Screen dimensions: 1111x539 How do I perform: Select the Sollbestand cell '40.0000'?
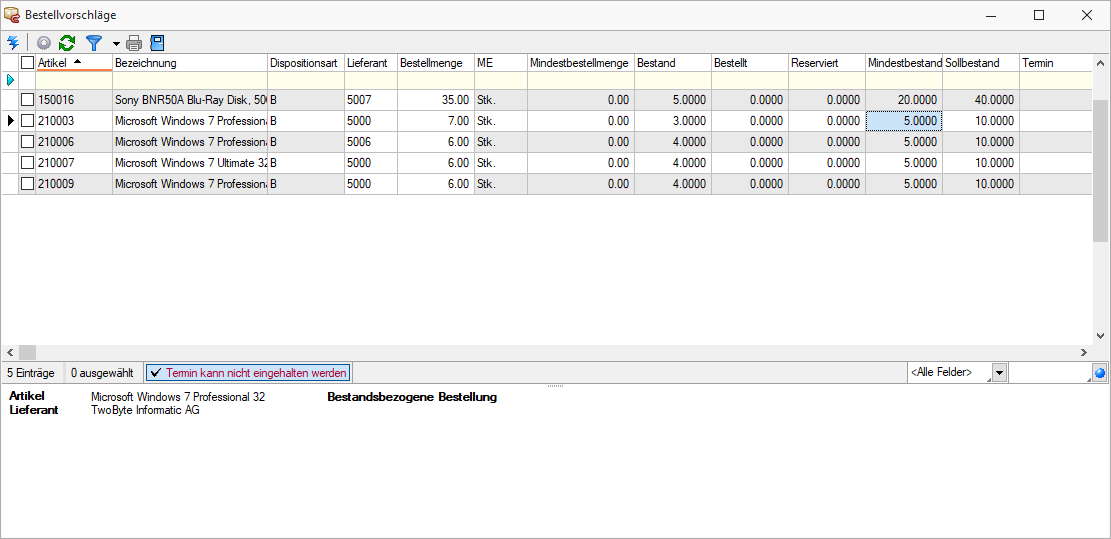click(x=981, y=100)
